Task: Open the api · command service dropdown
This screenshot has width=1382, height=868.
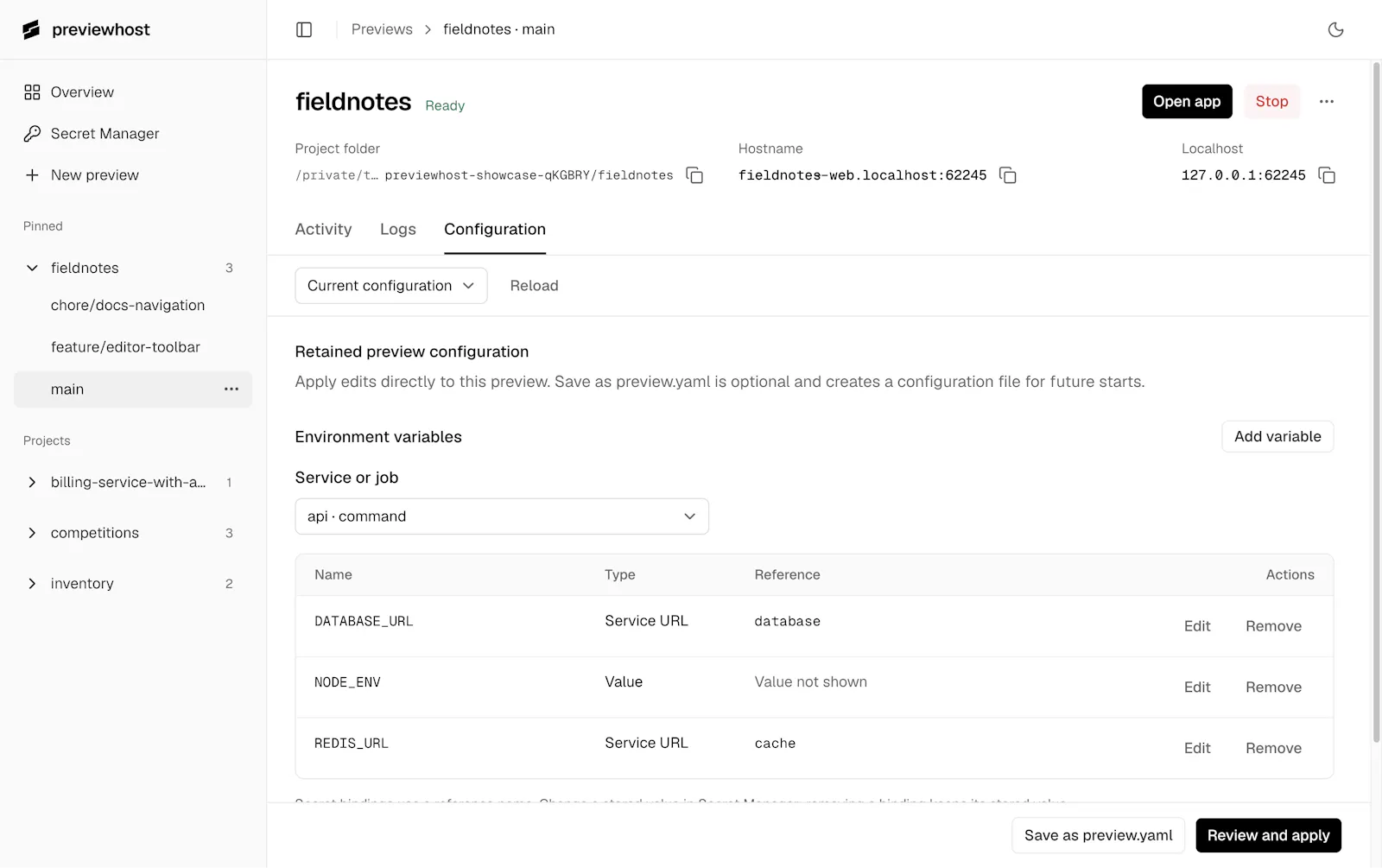Action: (x=502, y=516)
